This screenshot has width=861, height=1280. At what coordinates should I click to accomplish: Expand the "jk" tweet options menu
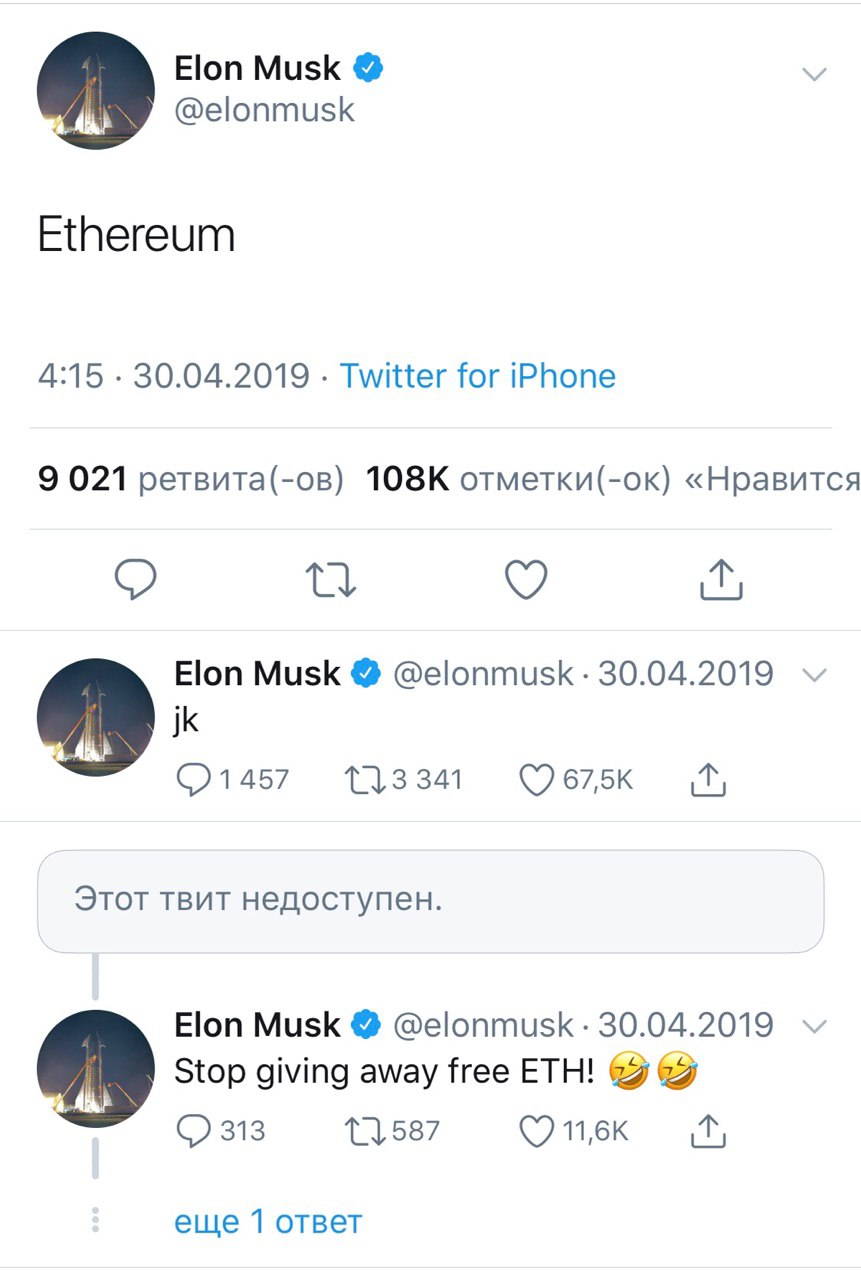pos(815,675)
